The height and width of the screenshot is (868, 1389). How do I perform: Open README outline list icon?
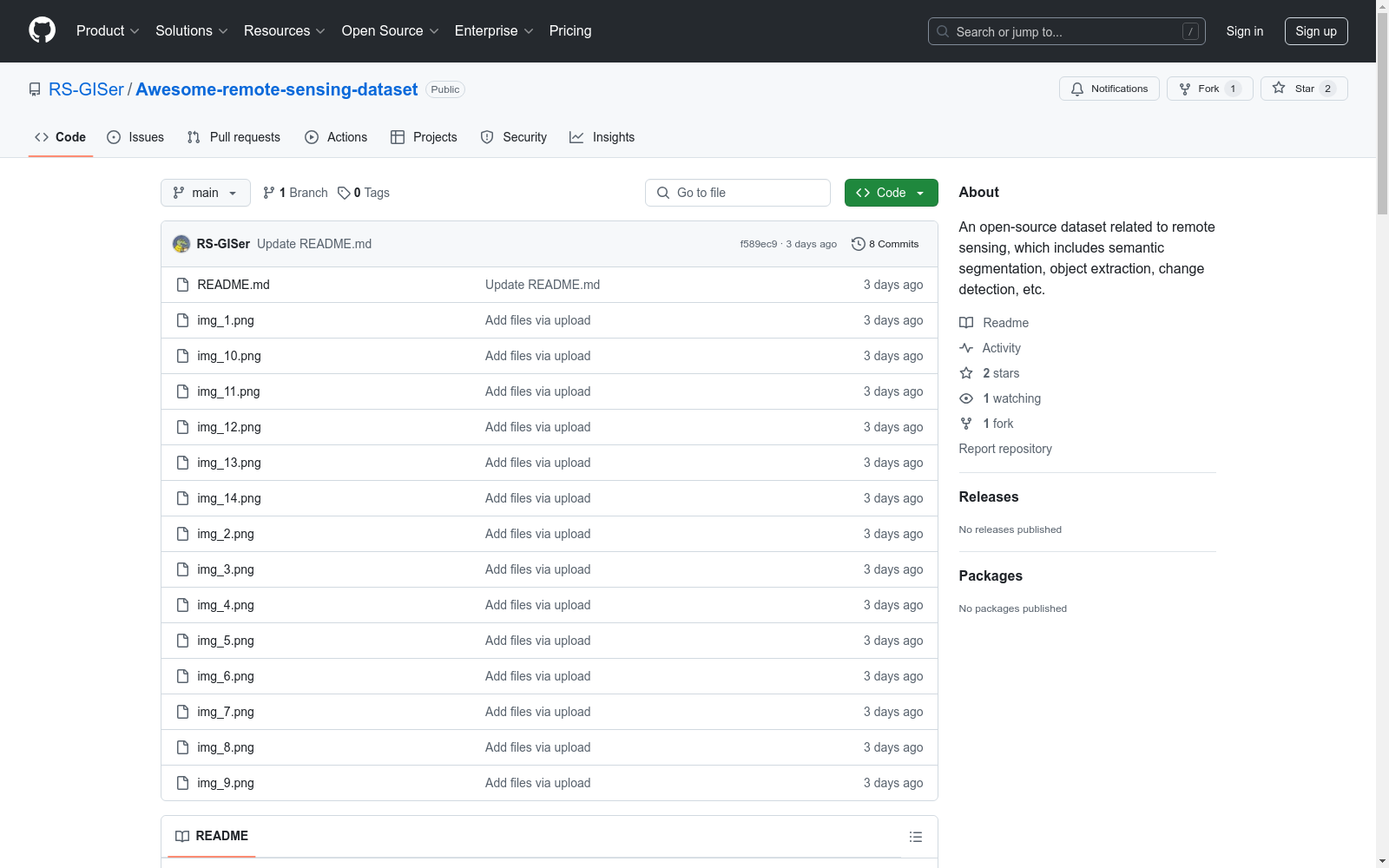(916, 837)
